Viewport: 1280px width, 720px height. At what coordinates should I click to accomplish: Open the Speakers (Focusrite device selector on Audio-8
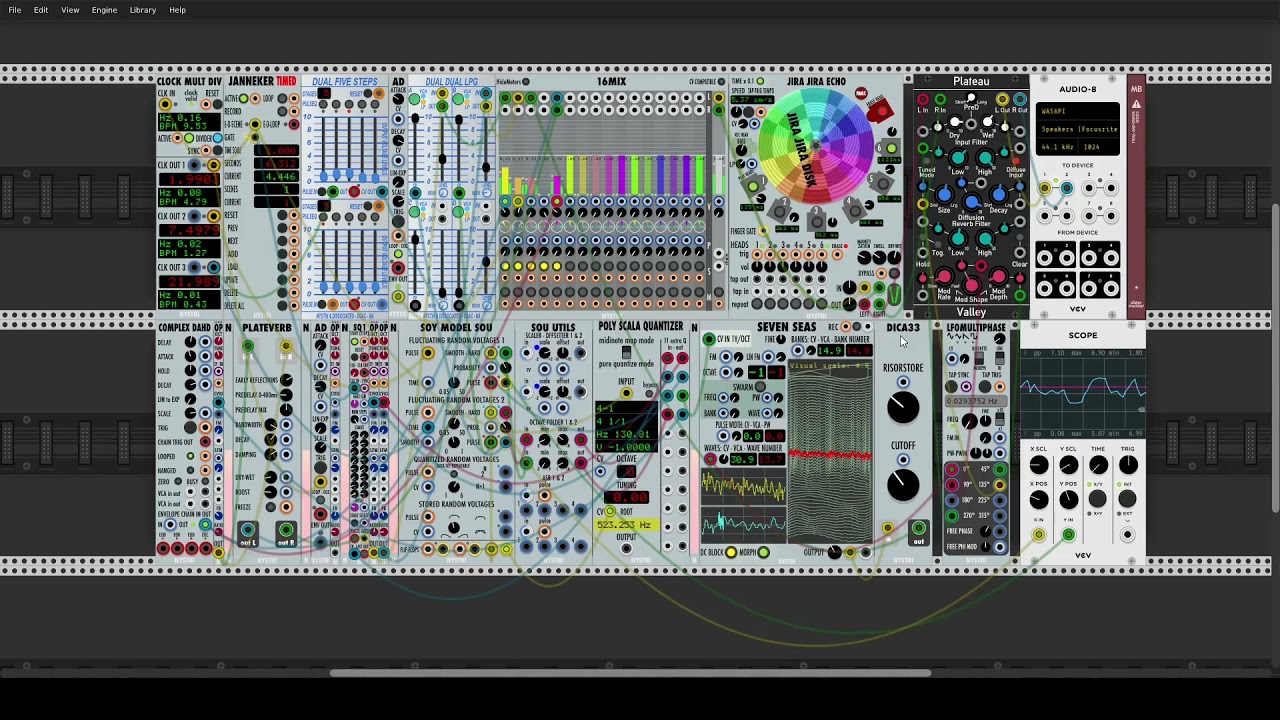click(1078, 129)
